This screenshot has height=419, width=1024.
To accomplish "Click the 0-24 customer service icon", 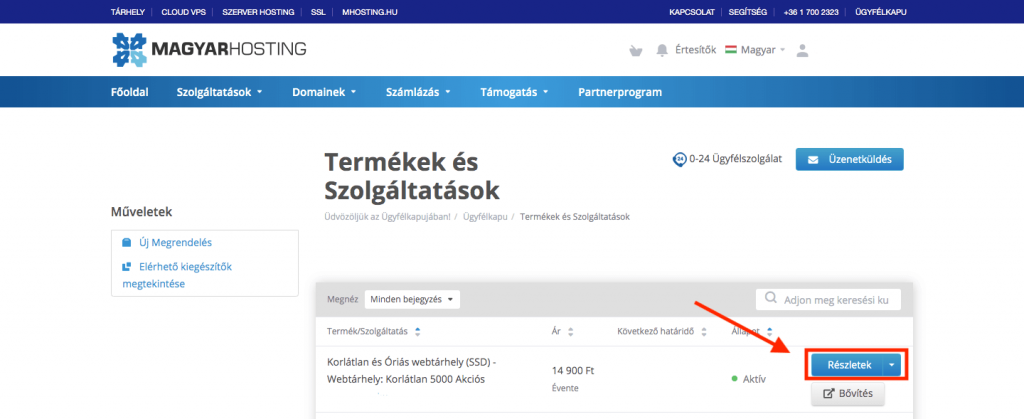I will point(679,159).
